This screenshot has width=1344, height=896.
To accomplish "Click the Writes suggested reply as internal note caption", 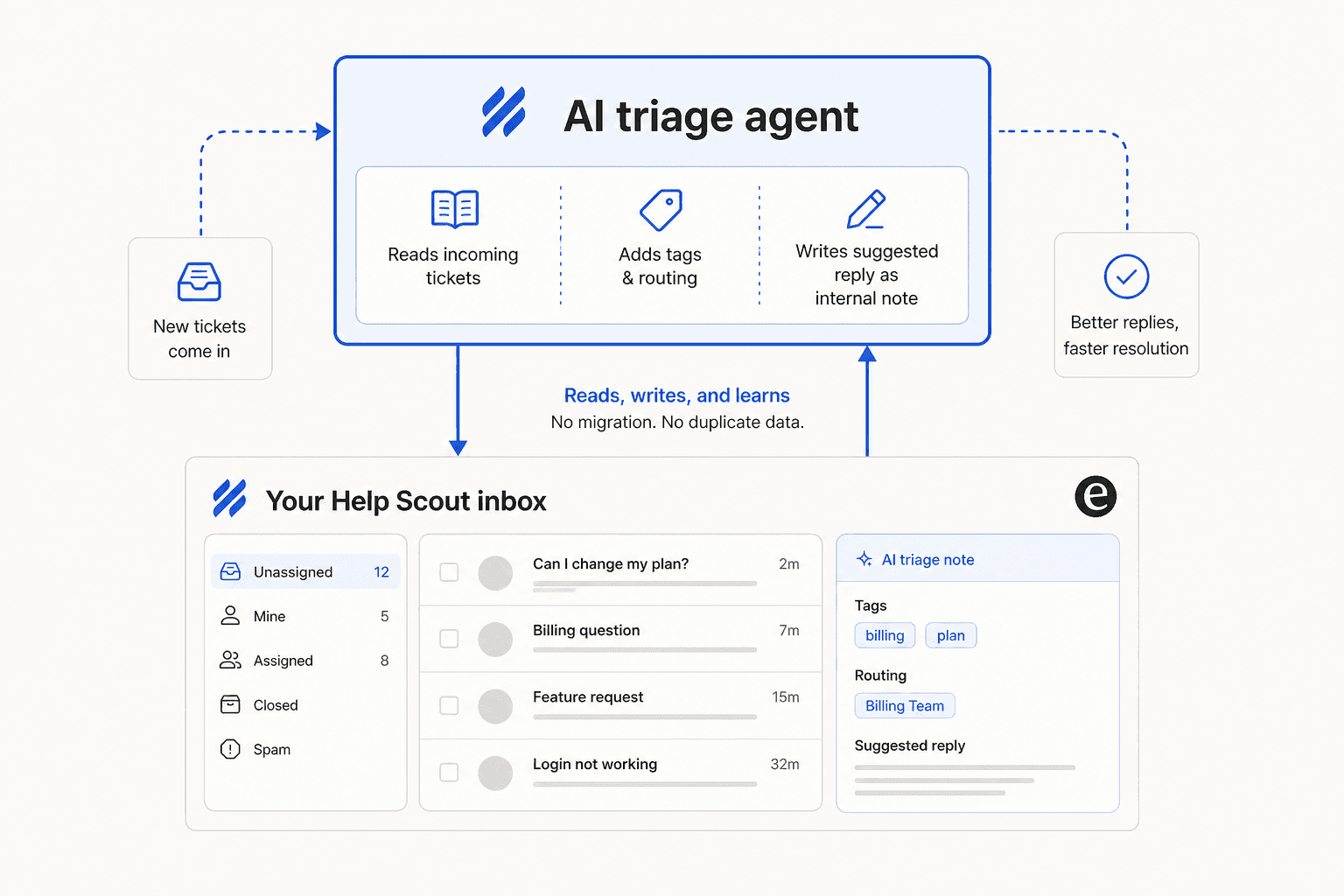I will [x=866, y=275].
